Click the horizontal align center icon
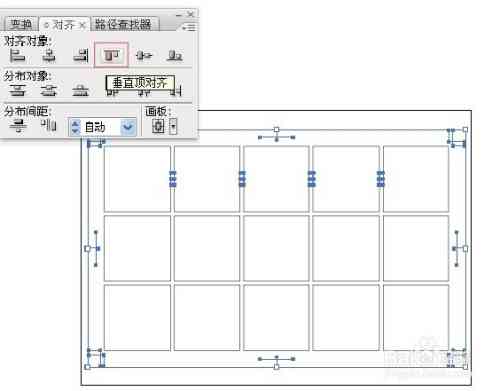 [x=49, y=55]
